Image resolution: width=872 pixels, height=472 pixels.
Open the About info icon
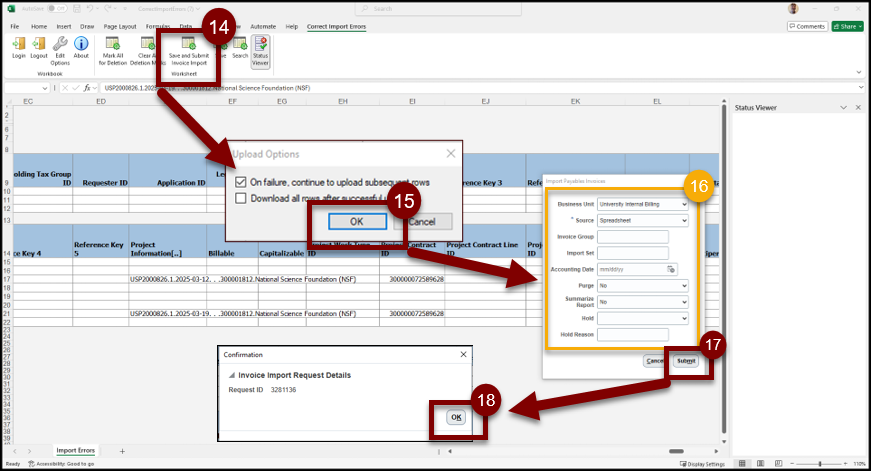pyautogui.click(x=81, y=47)
